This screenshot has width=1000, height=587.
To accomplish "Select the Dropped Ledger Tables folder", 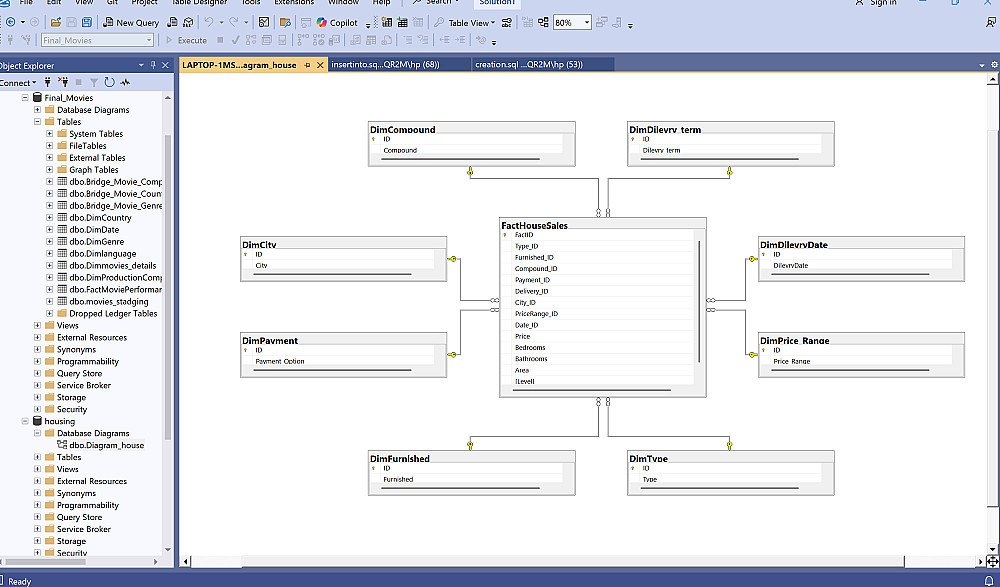I will pyautogui.click(x=113, y=313).
